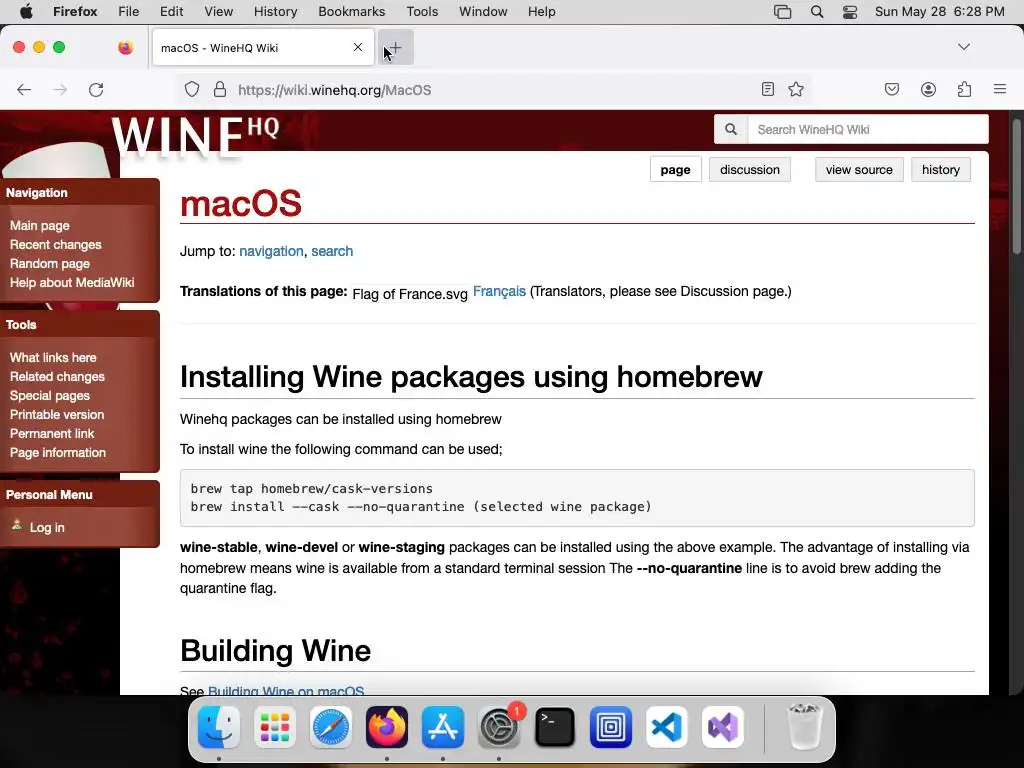The width and height of the screenshot is (1024, 768).
Task: Open the extensions puzzle icon
Action: pyautogui.click(x=964, y=89)
